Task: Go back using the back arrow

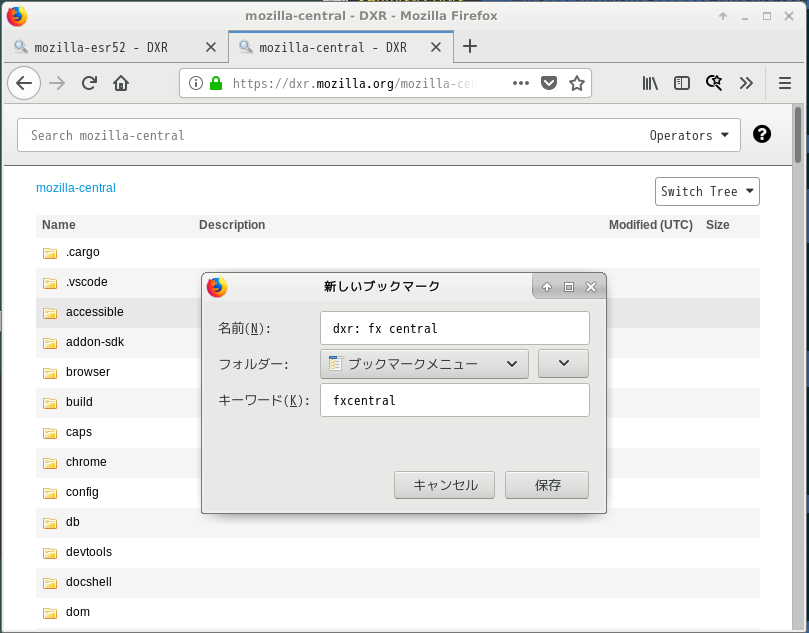Action: pyautogui.click(x=24, y=83)
